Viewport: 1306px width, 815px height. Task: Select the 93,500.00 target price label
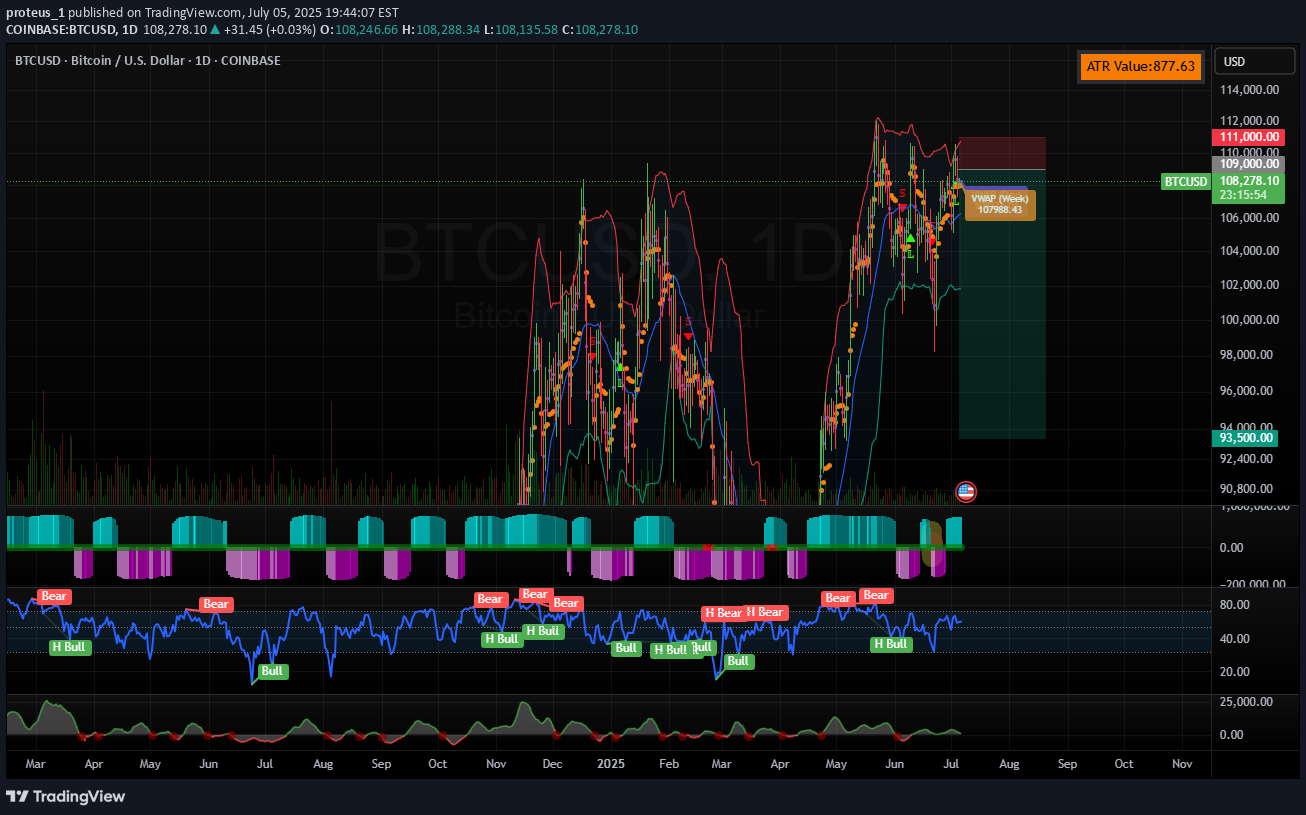point(1247,438)
